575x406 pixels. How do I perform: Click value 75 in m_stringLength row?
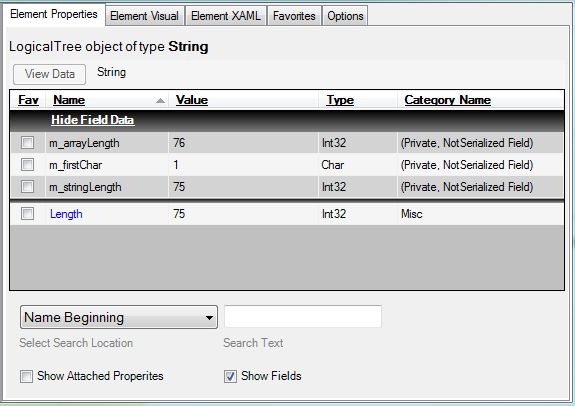pos(179,187)
